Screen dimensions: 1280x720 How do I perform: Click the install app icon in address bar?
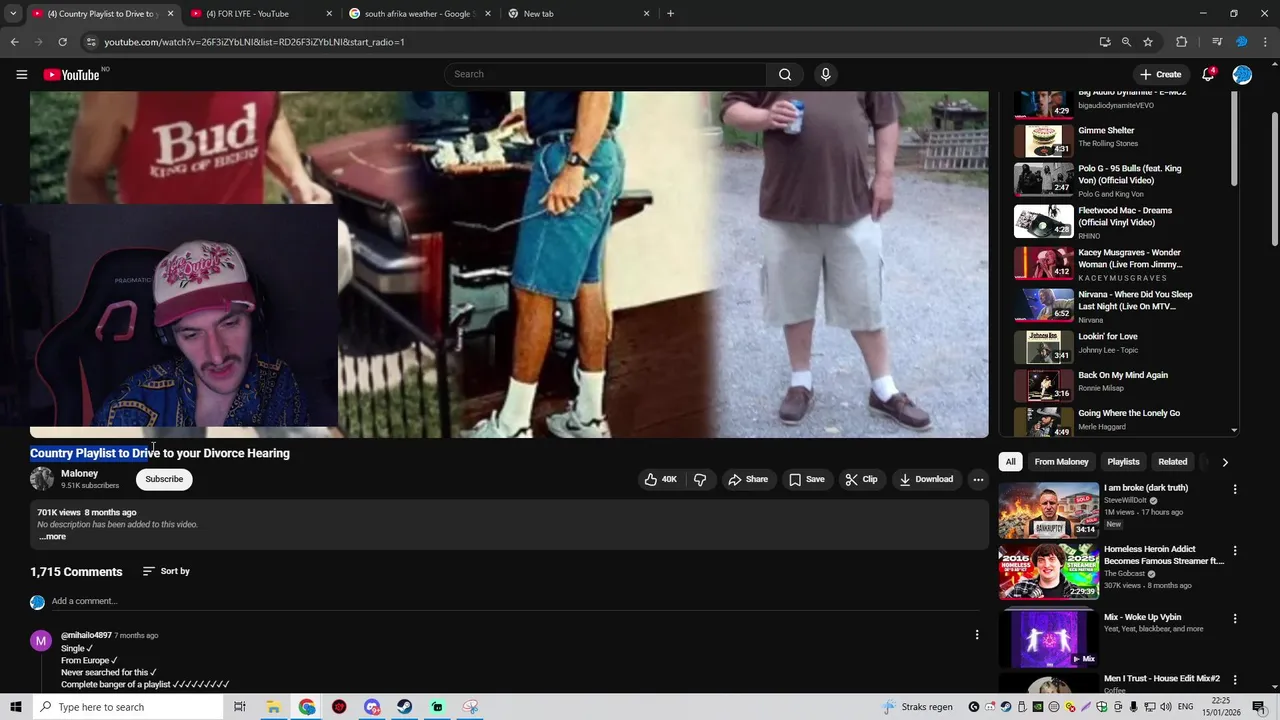tap(1104, 42)
